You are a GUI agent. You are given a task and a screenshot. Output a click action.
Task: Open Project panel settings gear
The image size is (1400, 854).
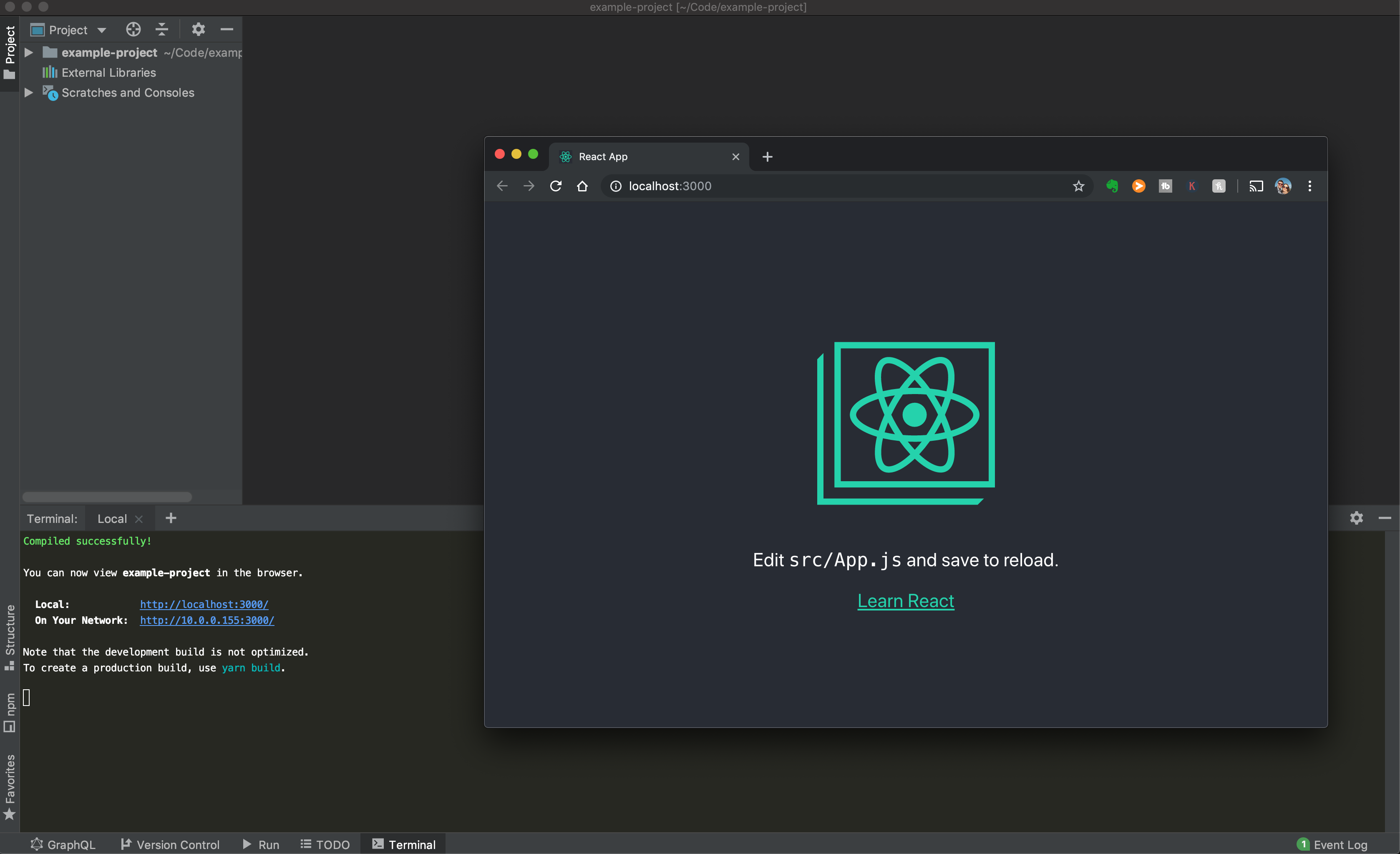click(x=198, y=30)
